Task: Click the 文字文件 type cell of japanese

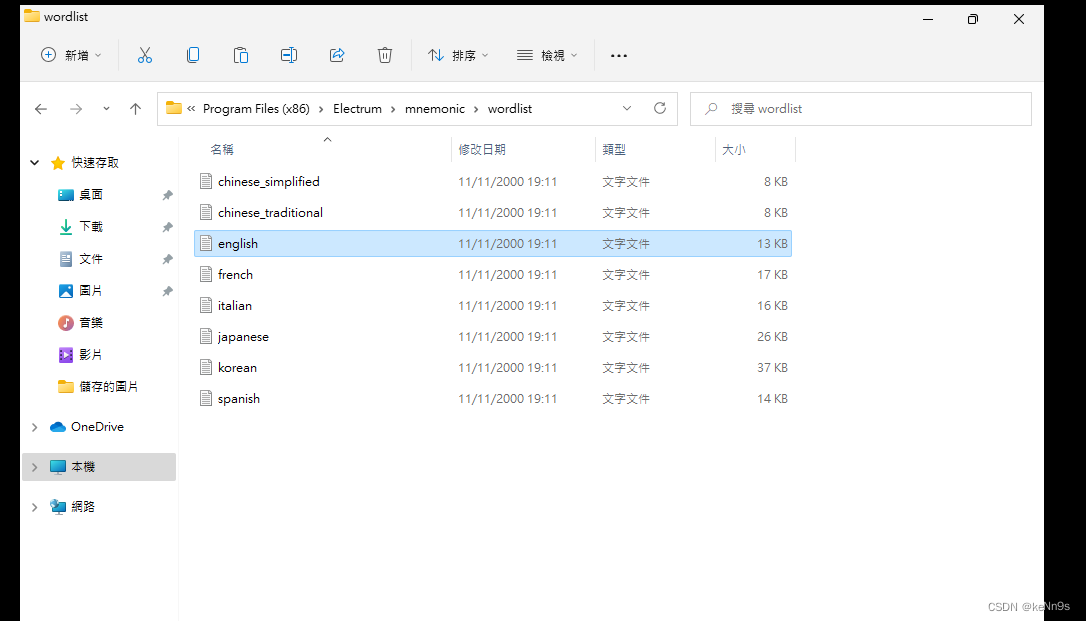Action: tap(626, 337)
